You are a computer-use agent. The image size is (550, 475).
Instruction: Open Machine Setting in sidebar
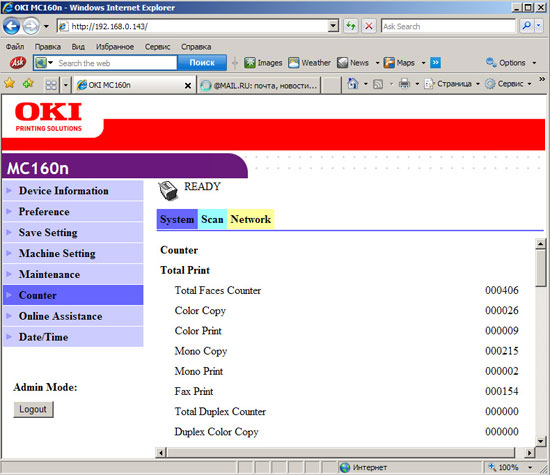[x=73, y=253]
